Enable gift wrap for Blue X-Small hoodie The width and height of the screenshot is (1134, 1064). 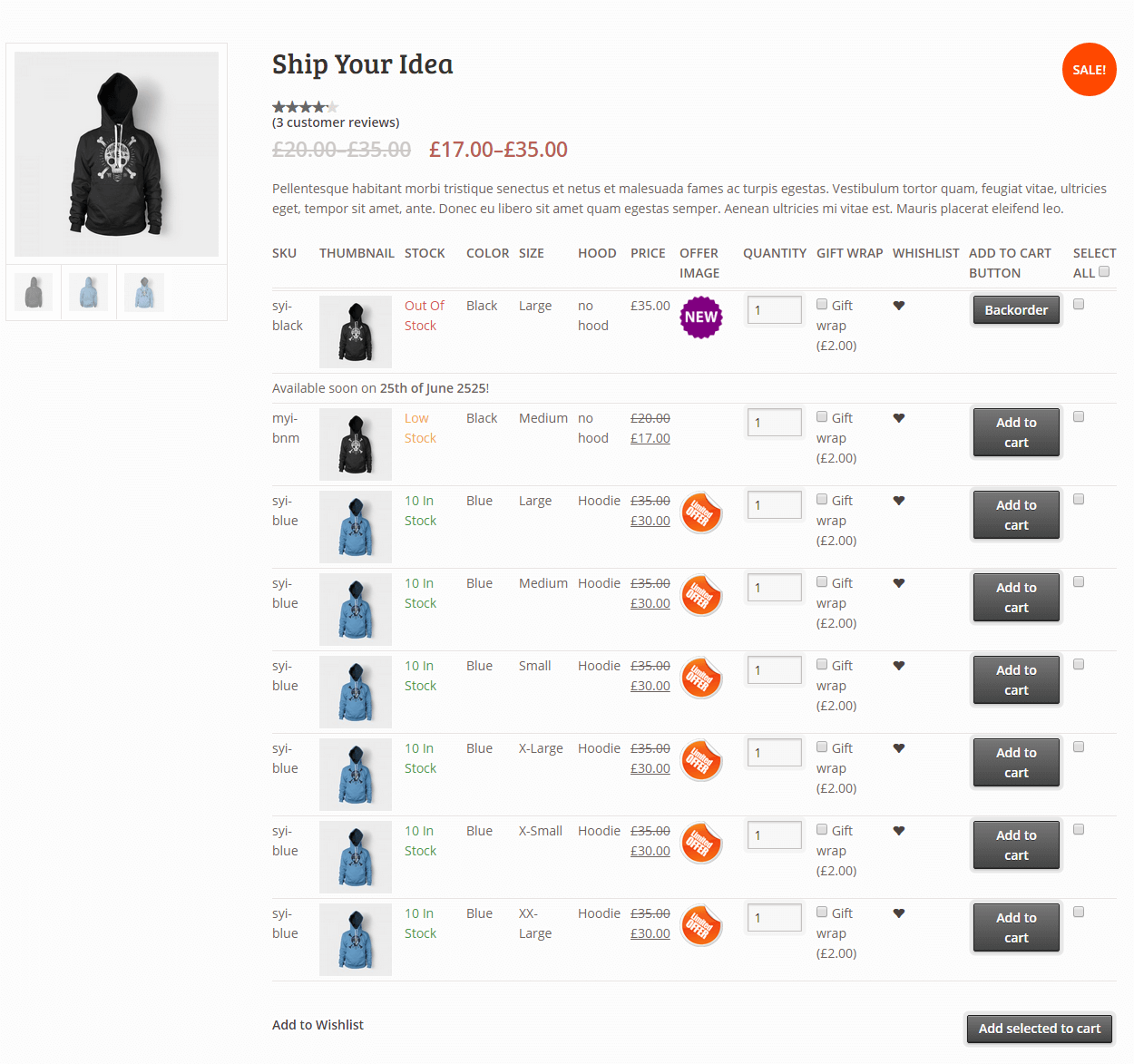(822, 830)
